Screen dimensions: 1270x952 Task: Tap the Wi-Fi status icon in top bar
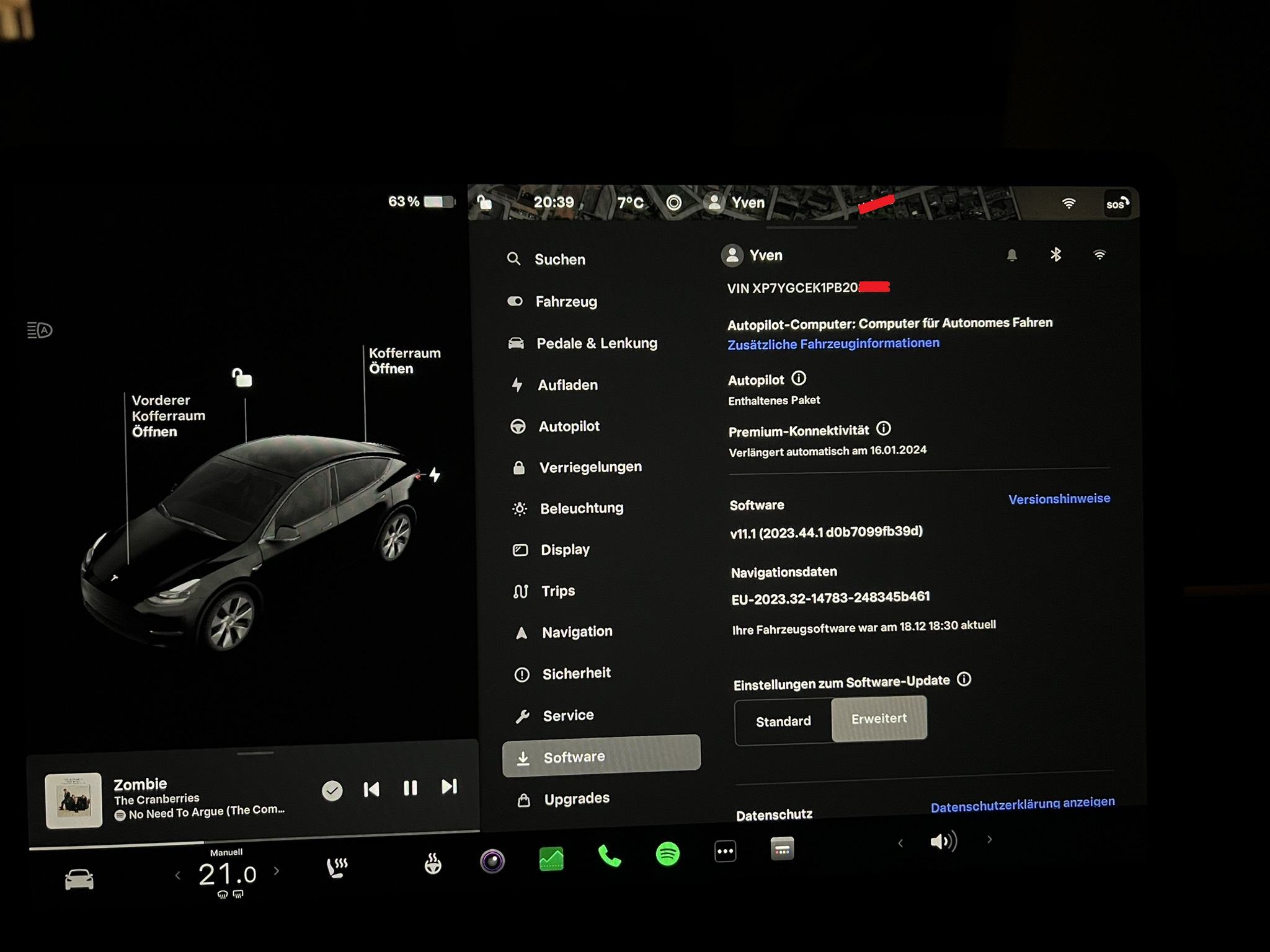point(1068,203)
